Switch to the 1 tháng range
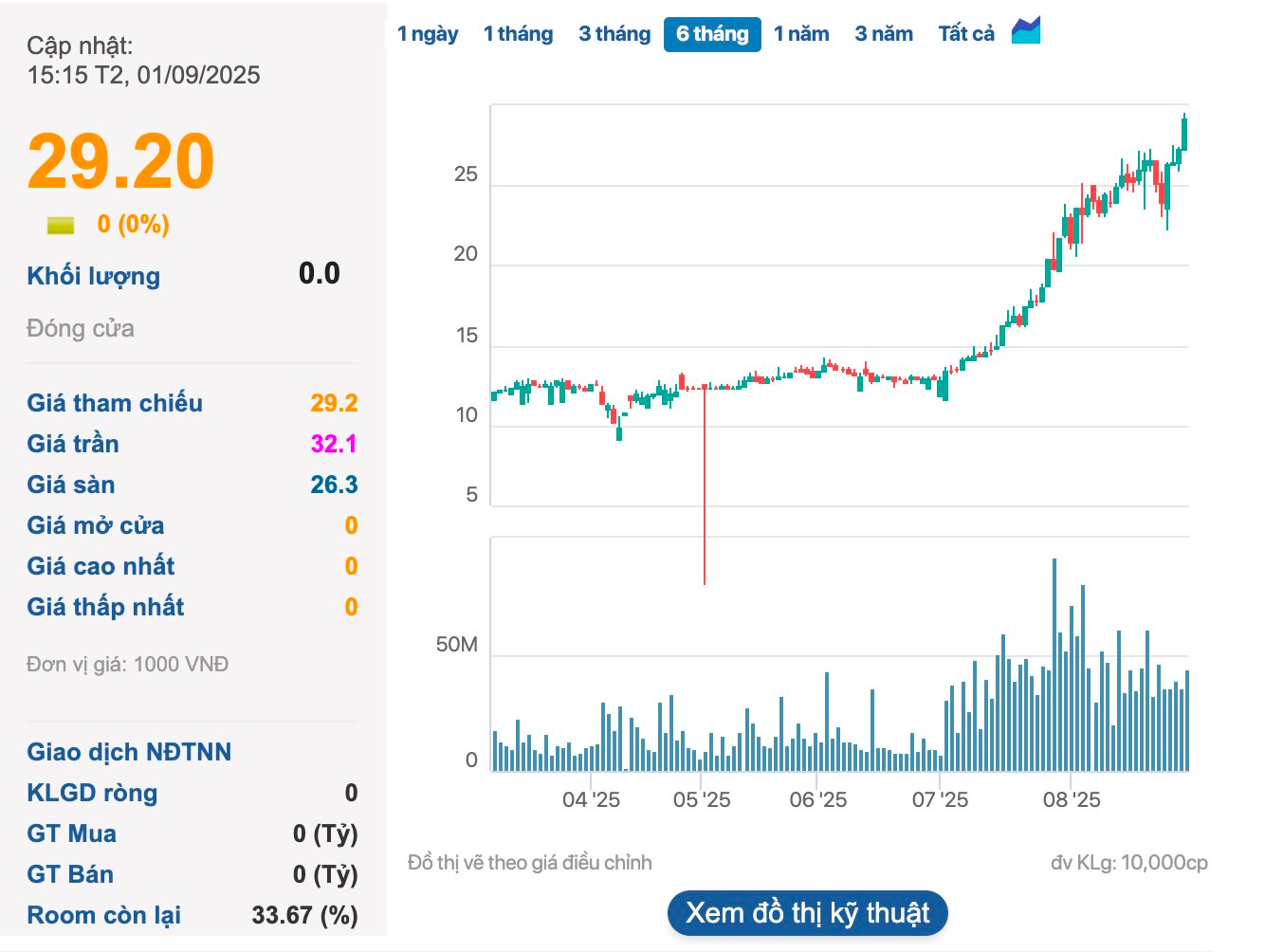 tap(518, 34)
